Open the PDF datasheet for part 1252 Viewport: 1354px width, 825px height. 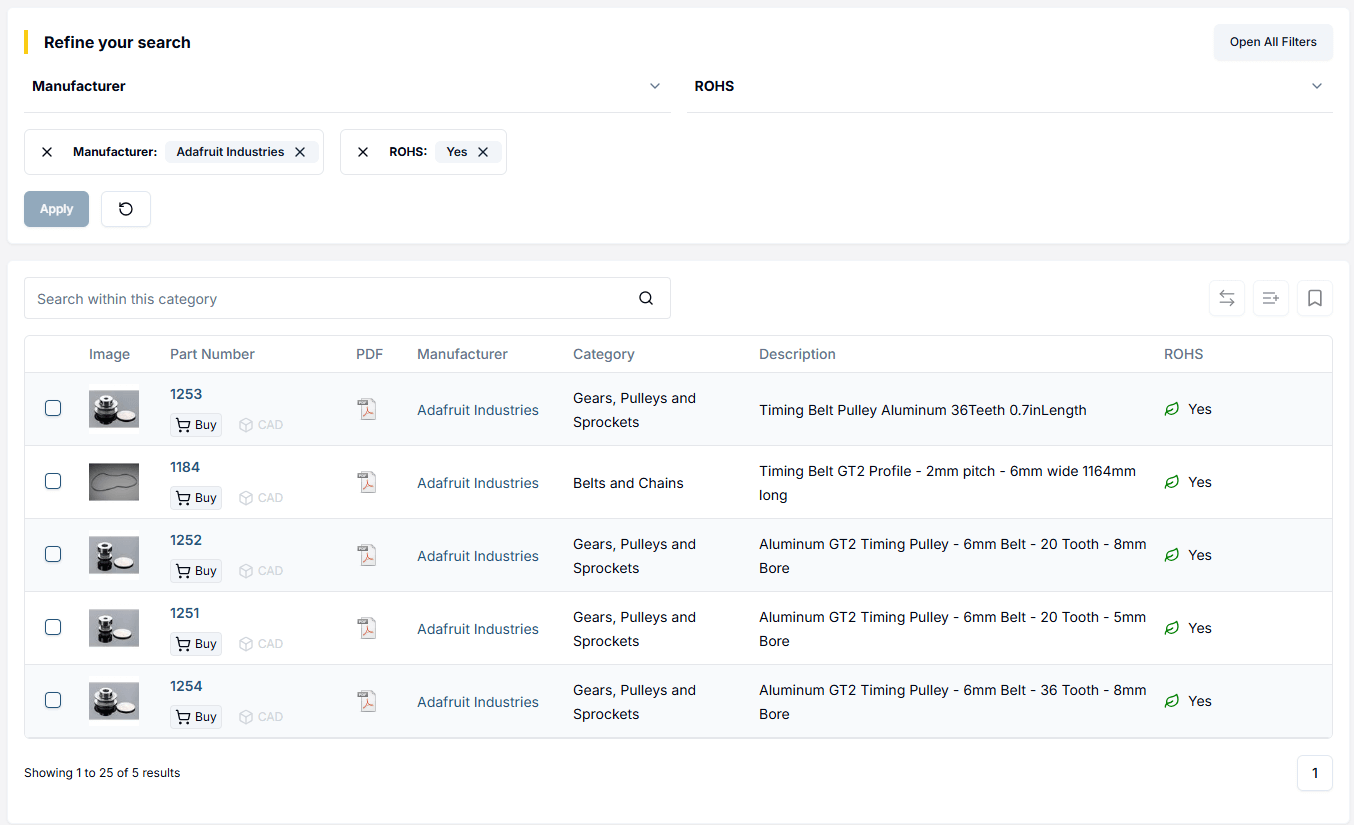point(367,555)
